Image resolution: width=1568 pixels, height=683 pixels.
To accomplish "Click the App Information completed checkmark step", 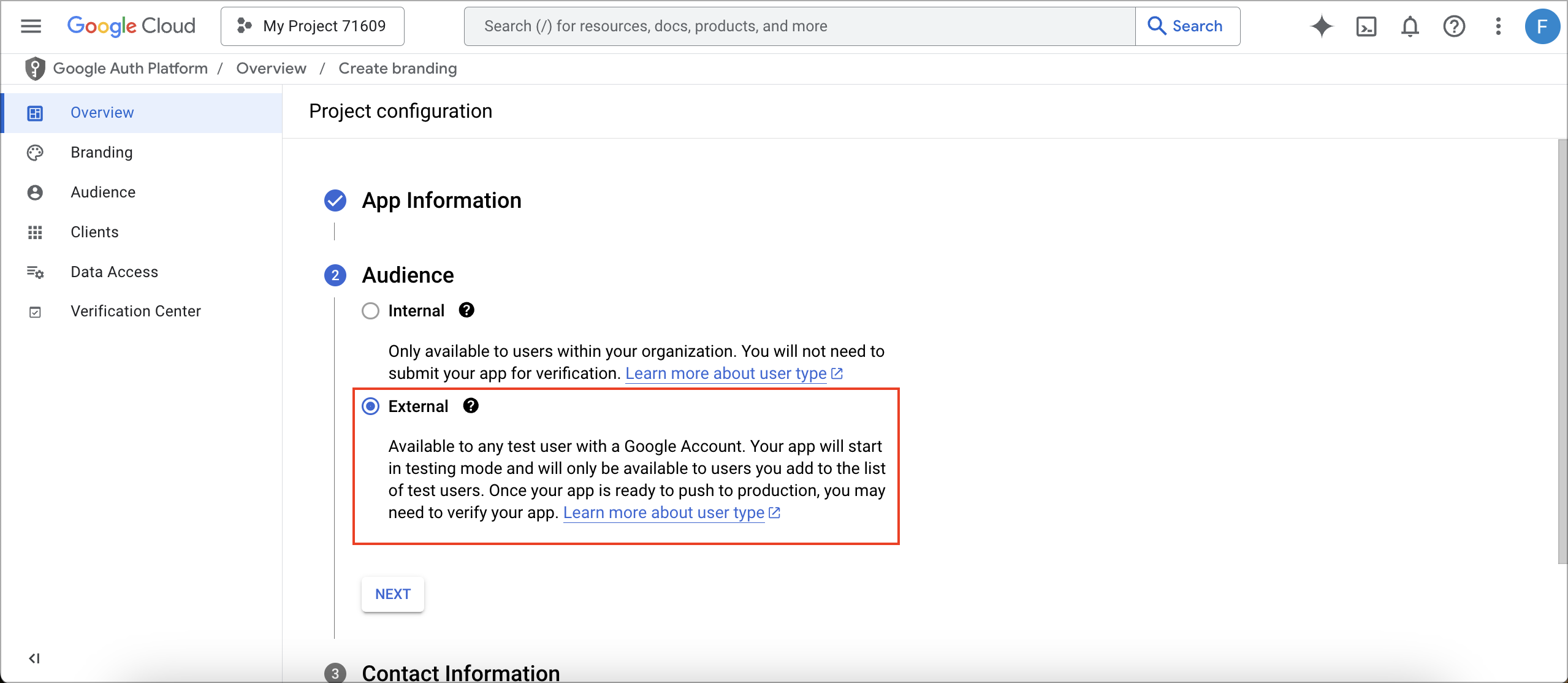I will click(335, 200).
